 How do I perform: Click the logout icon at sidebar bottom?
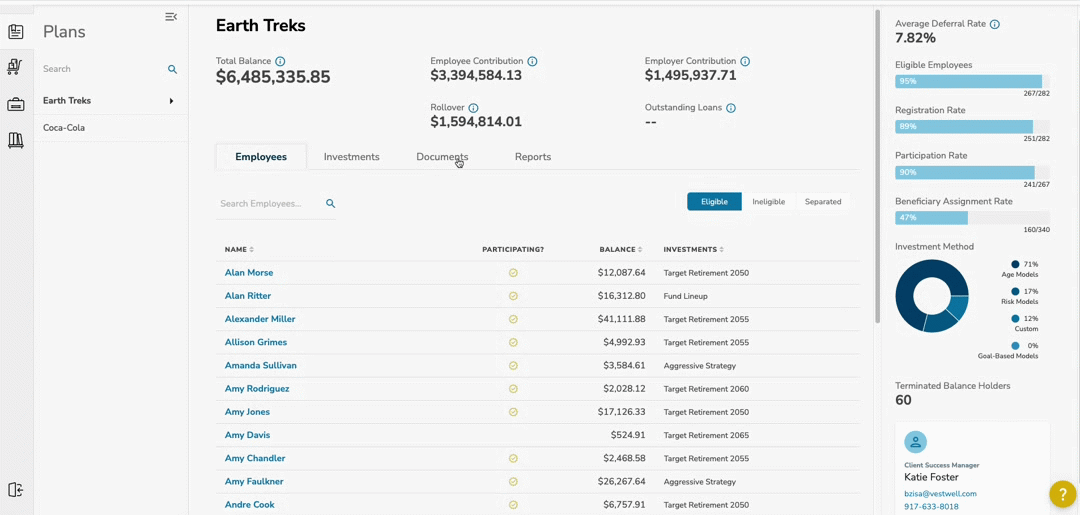(x=16, y=490)
